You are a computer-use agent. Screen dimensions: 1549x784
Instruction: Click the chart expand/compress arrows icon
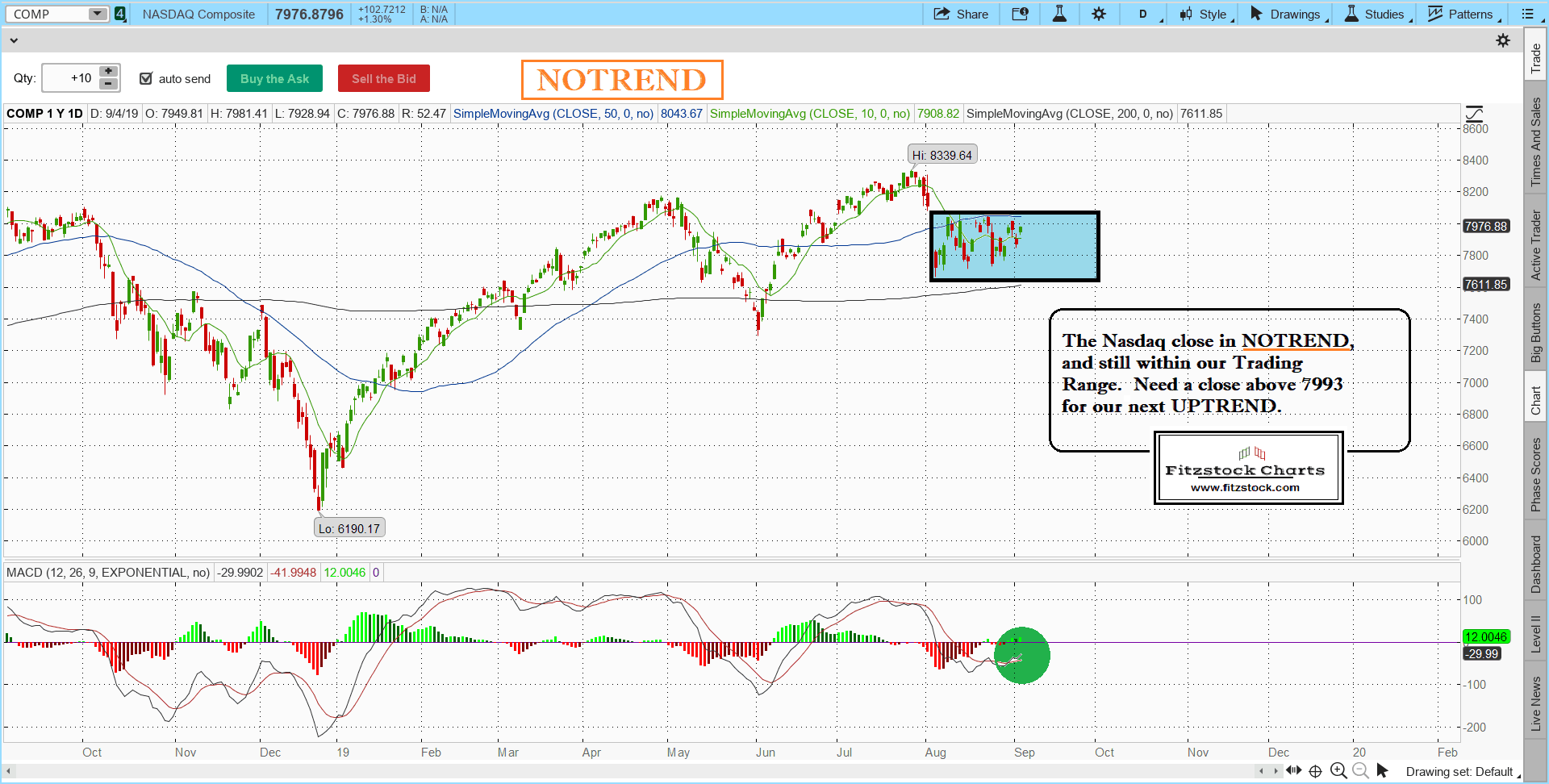1294,770
